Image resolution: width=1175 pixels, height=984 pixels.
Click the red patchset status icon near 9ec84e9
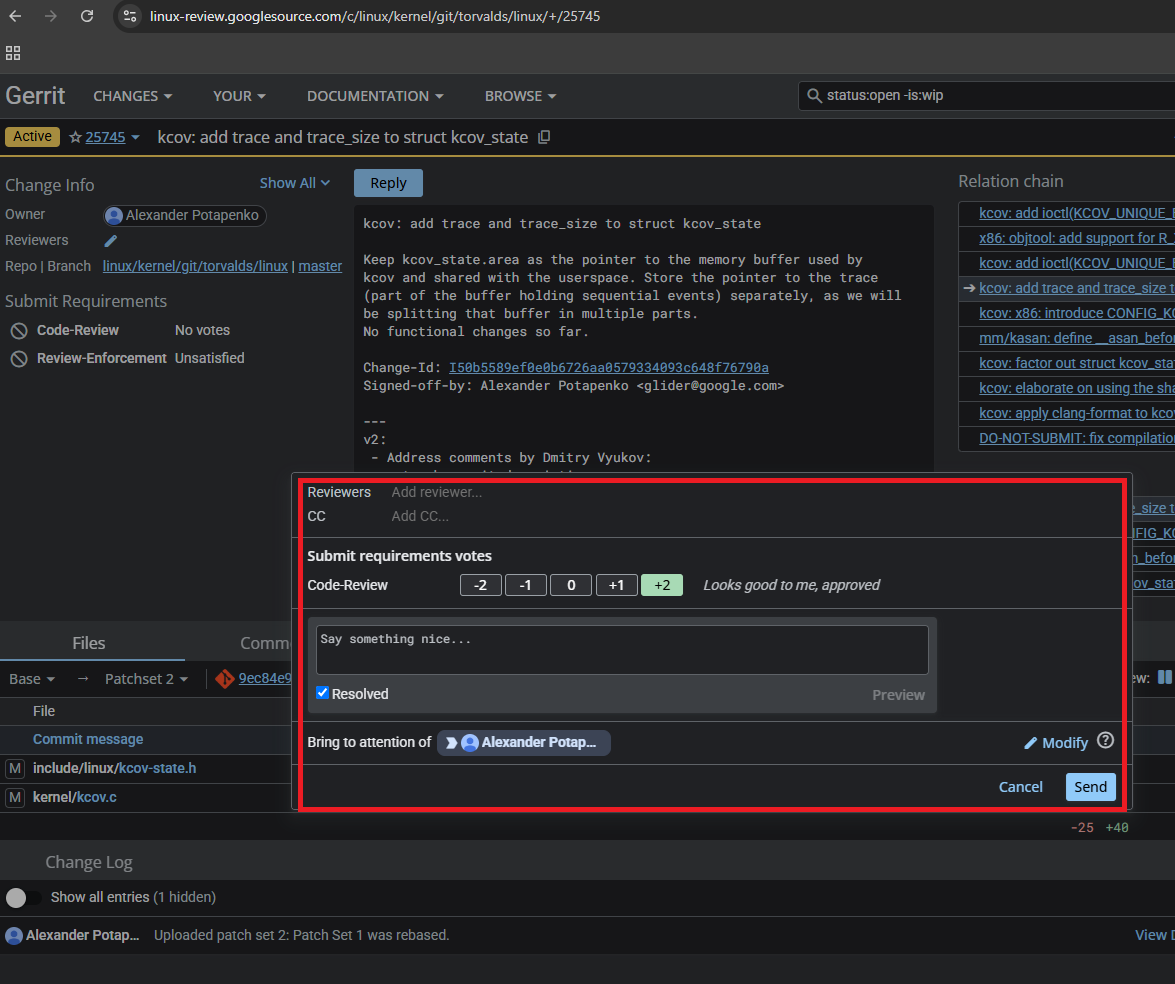(x=224, y=678)
